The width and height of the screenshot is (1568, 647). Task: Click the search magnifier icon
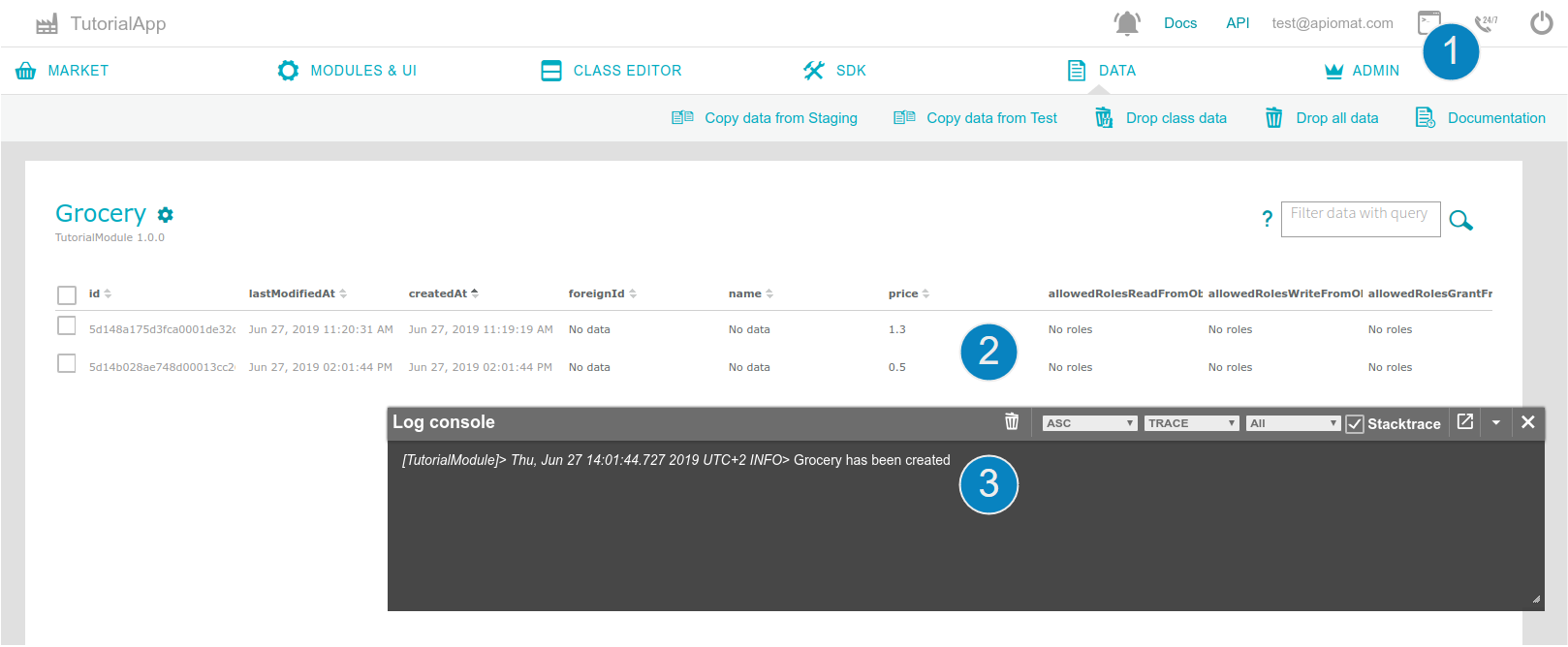pos(1460,221)
